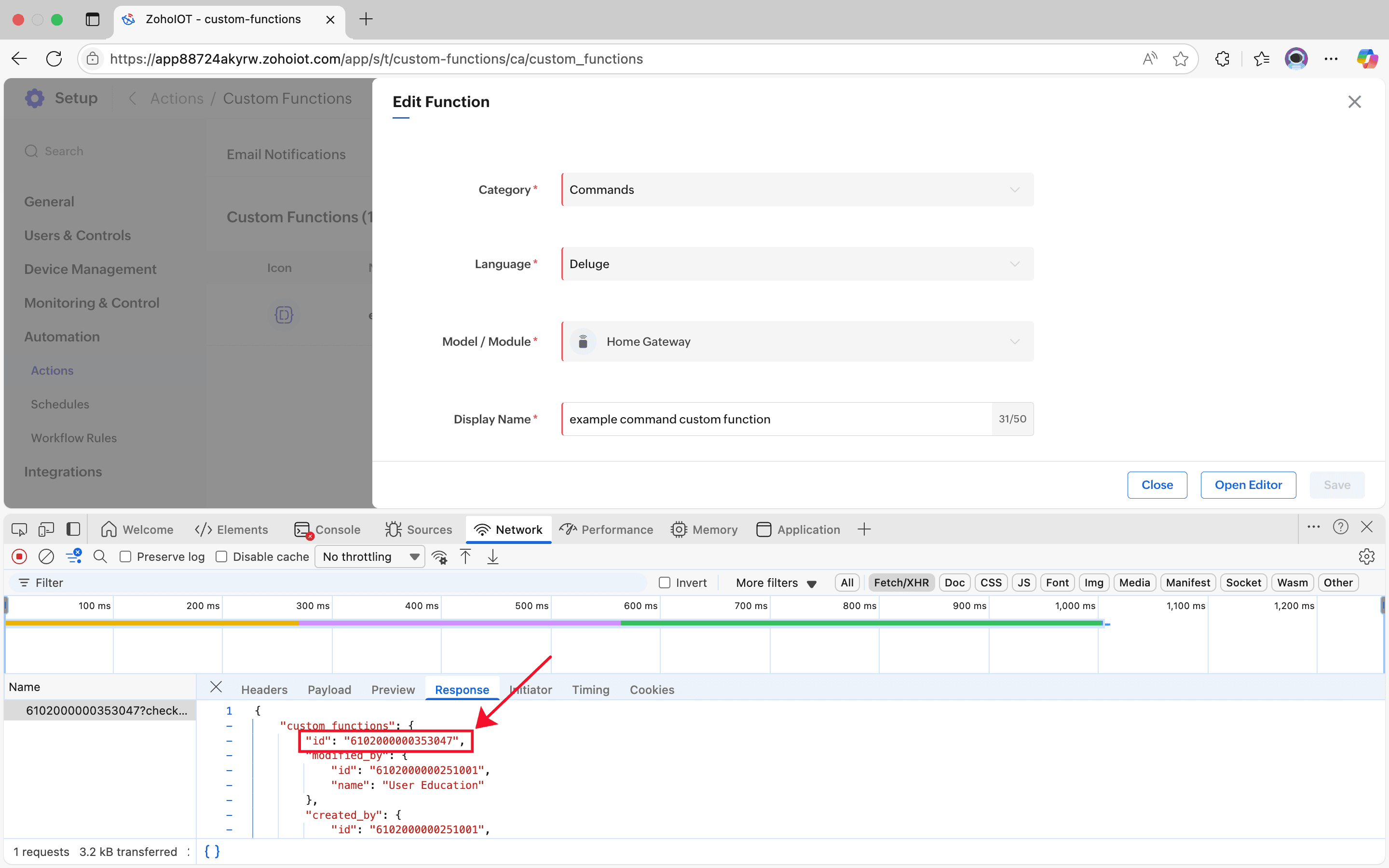Expand the Language dropdown showing Deluge

coord(797,264)
